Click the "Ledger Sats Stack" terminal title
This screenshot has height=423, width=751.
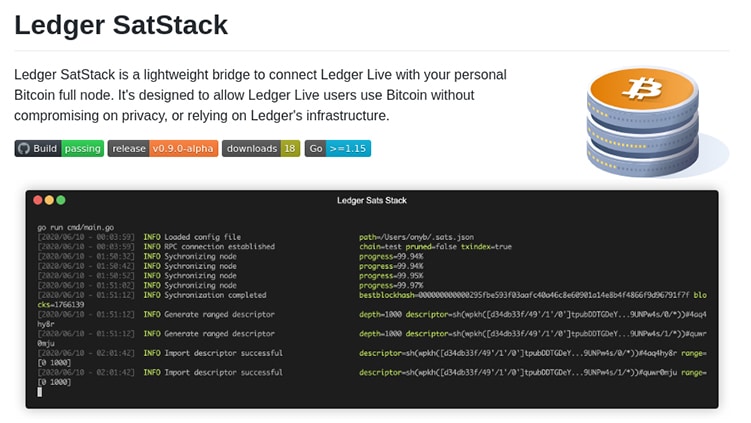(x=371, y=201)
